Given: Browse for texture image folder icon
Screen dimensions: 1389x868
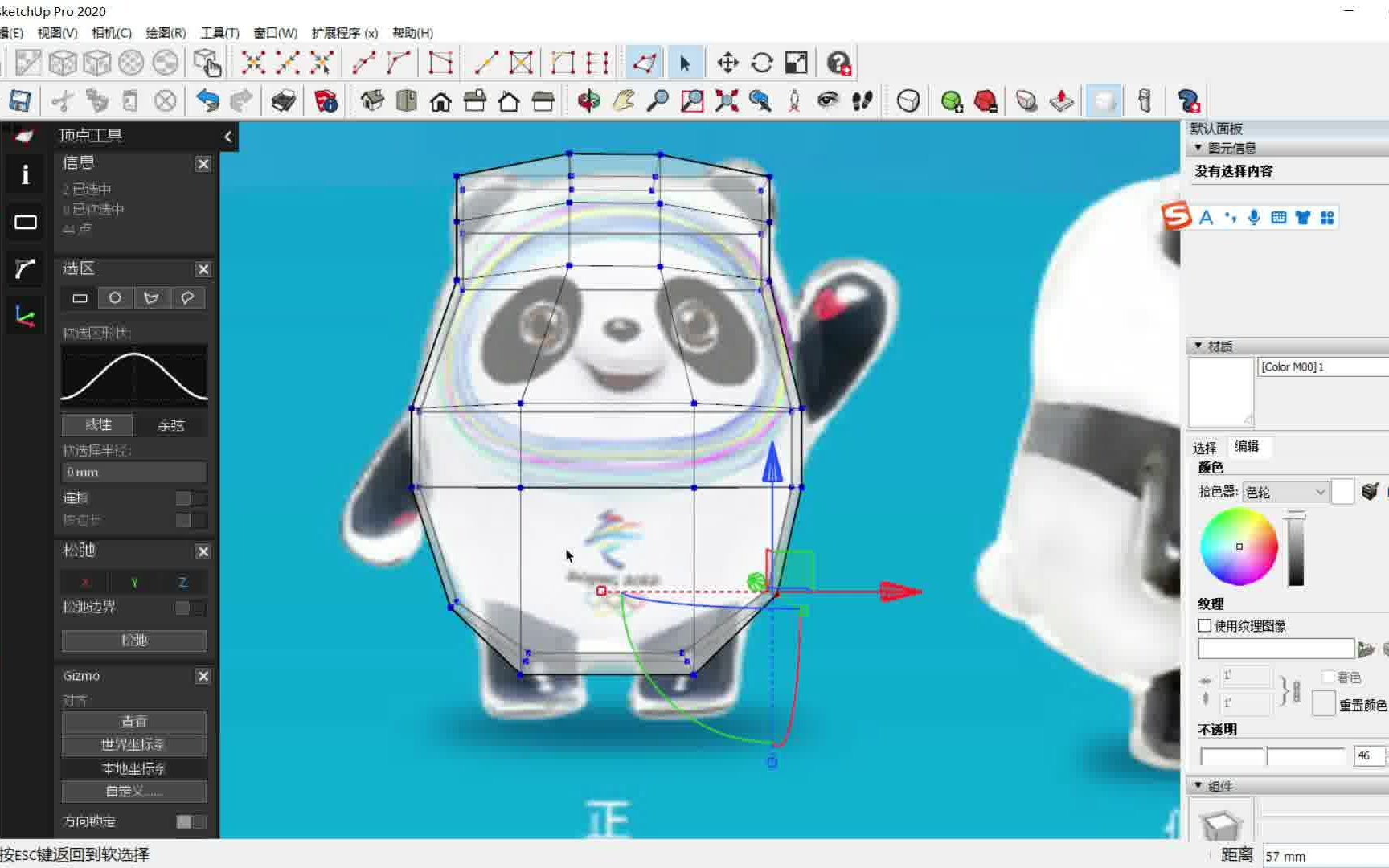Looking at the screenshot, I should point(1366,649).
